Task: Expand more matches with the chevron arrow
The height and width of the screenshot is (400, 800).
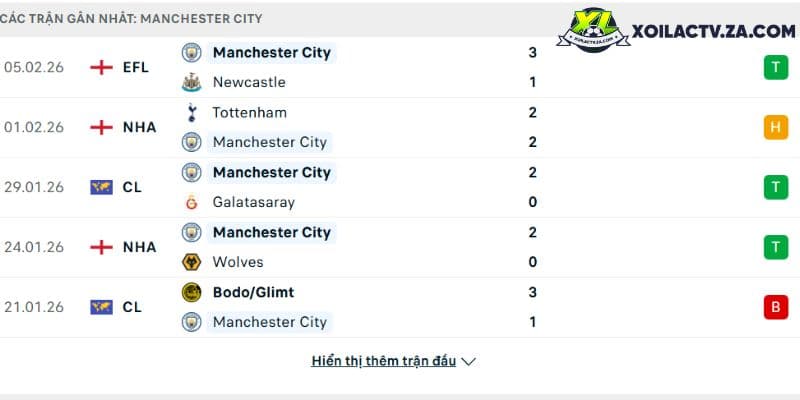Action: pos(468,362)
